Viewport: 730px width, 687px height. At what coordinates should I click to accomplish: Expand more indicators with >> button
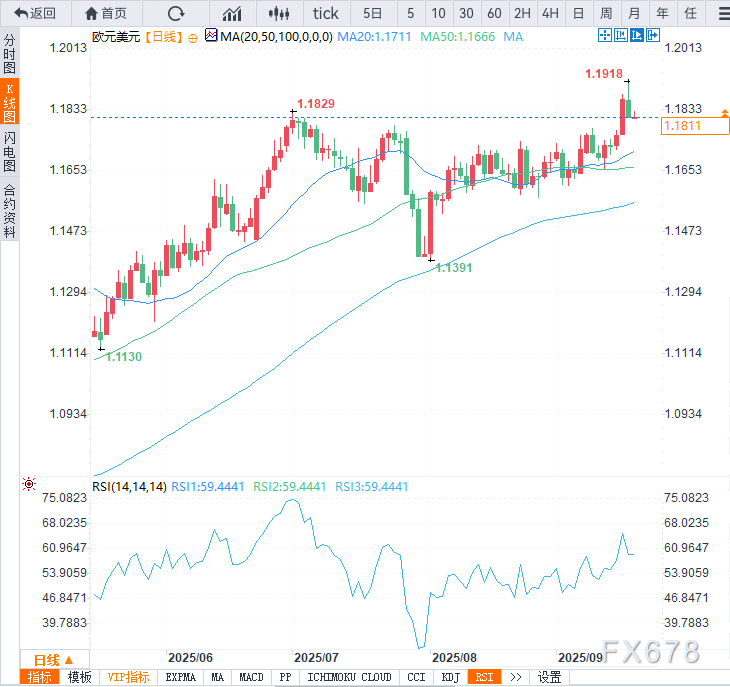tap(515, 677)
